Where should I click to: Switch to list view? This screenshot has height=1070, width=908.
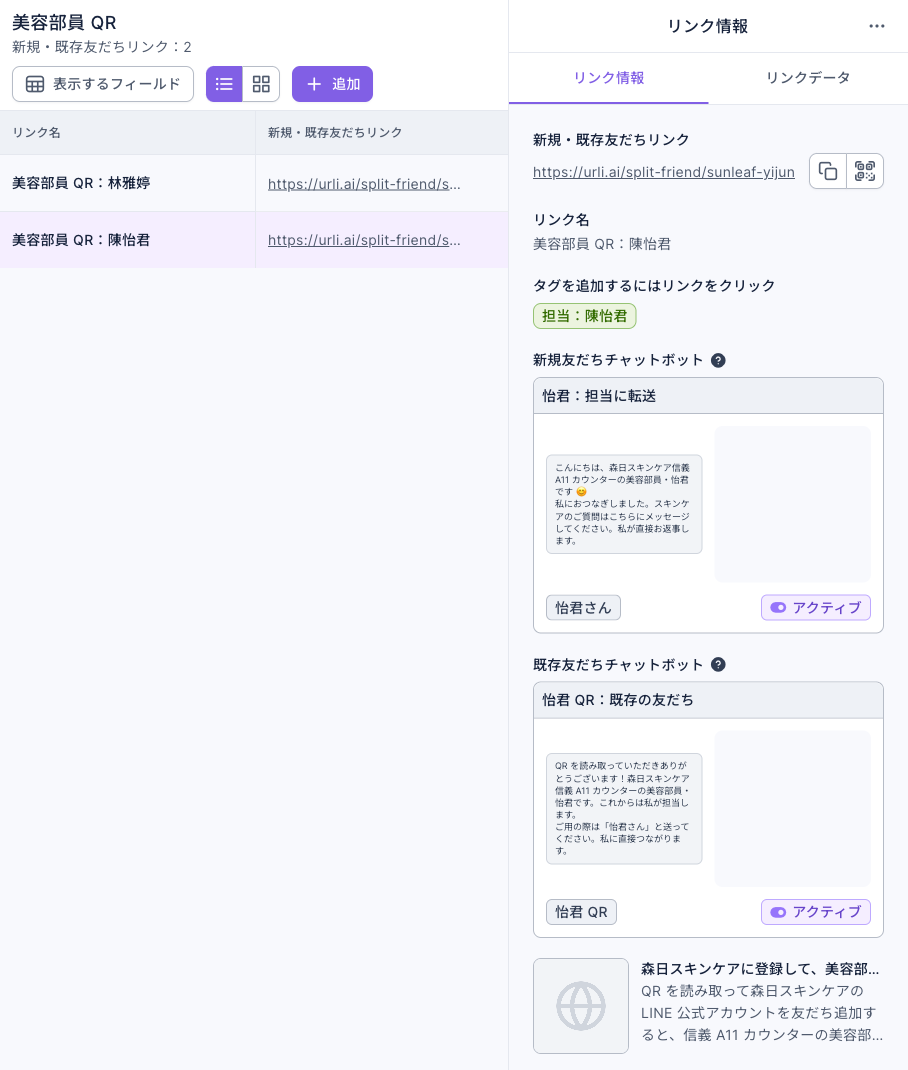(x=224, y=84)
